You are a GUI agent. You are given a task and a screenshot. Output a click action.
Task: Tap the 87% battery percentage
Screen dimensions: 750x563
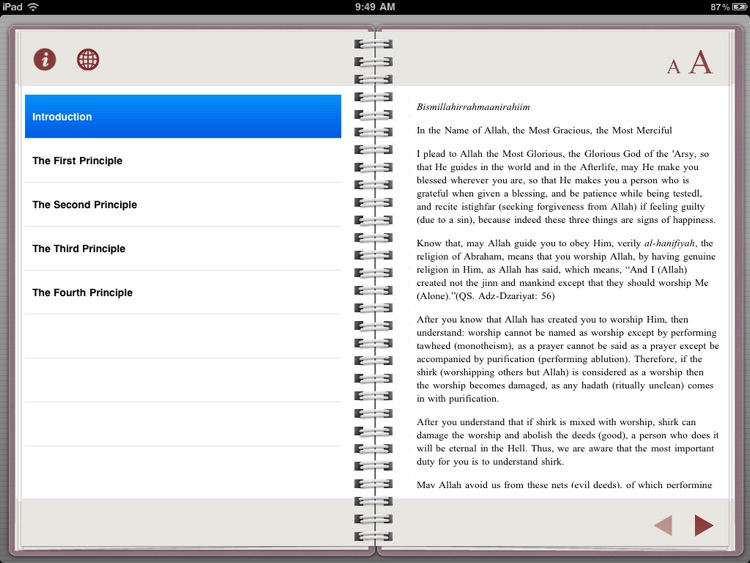[720, 7]
